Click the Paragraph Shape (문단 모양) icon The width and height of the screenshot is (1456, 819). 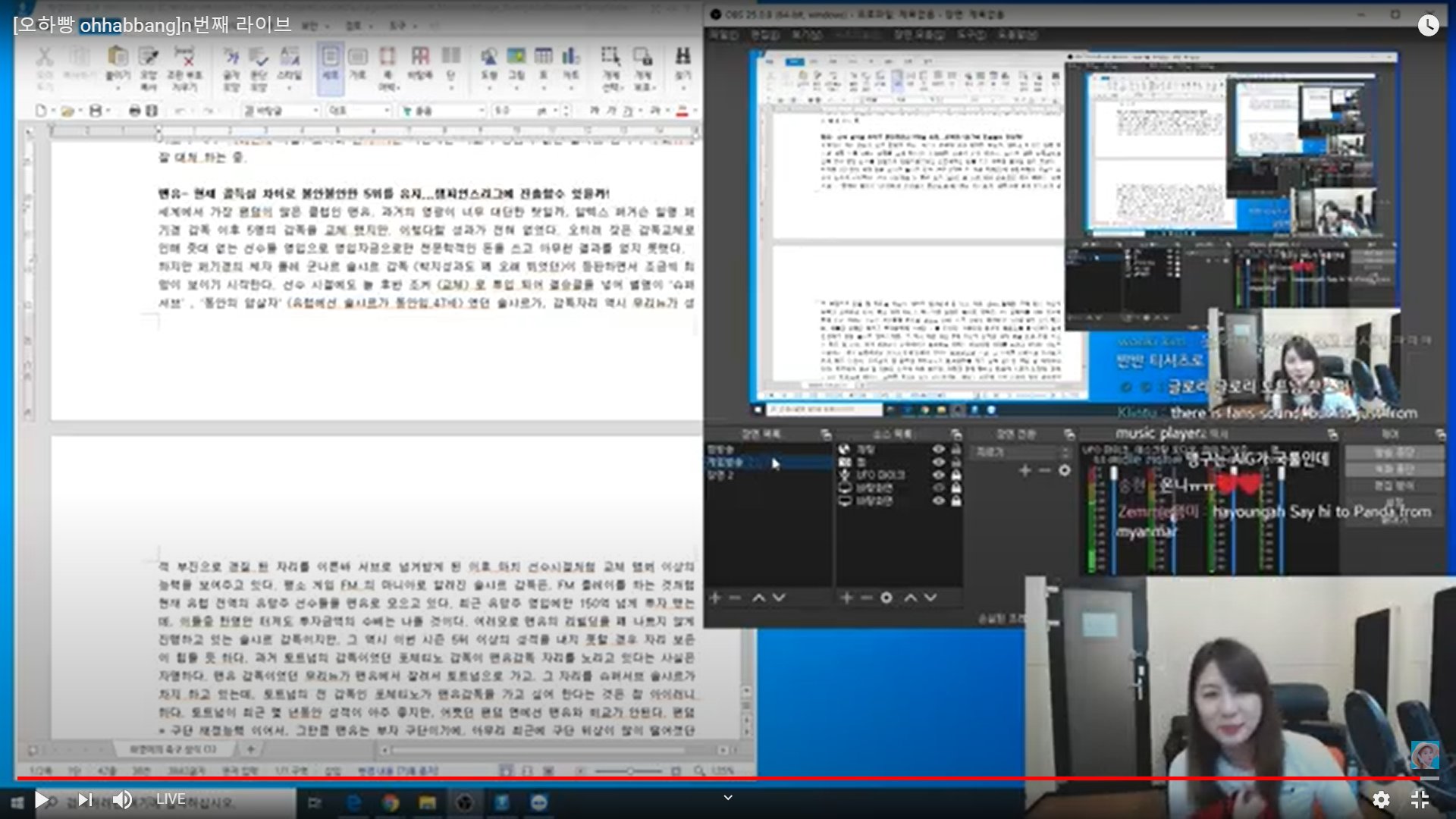click(x=259, y=57)
